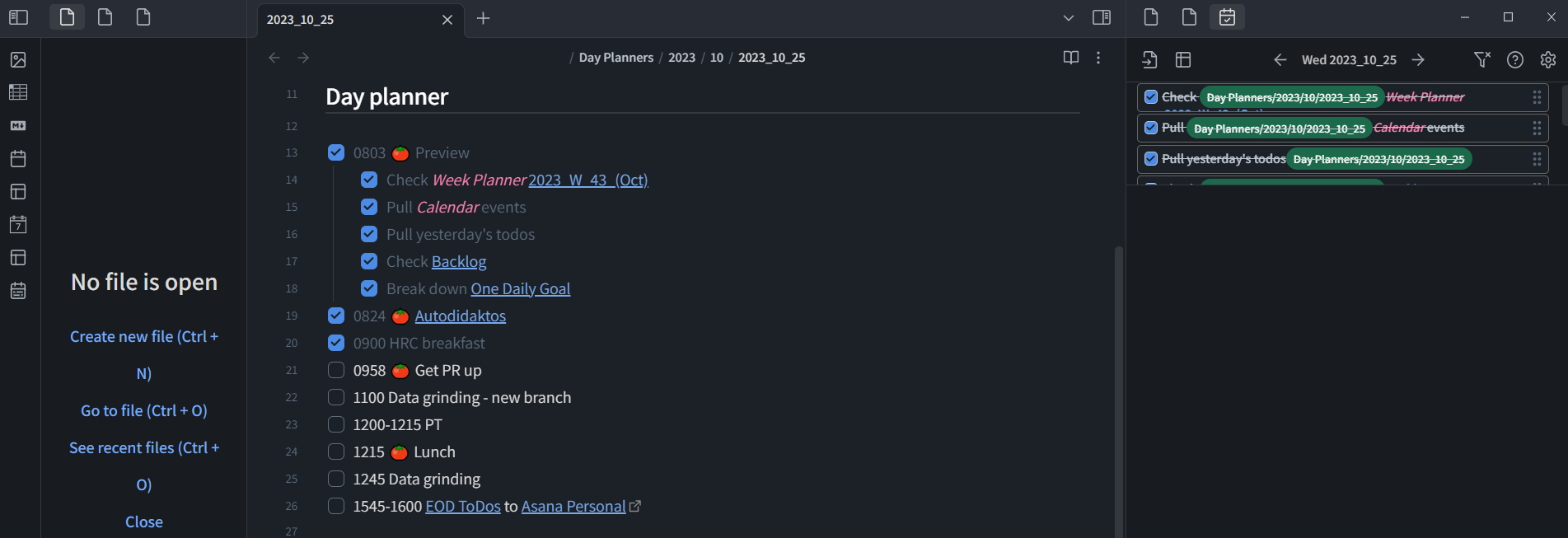The height and width of the screenshot is (538, 1568).
Task: Check off the 0958 Get PR up task
Action: tap(336, 371)
